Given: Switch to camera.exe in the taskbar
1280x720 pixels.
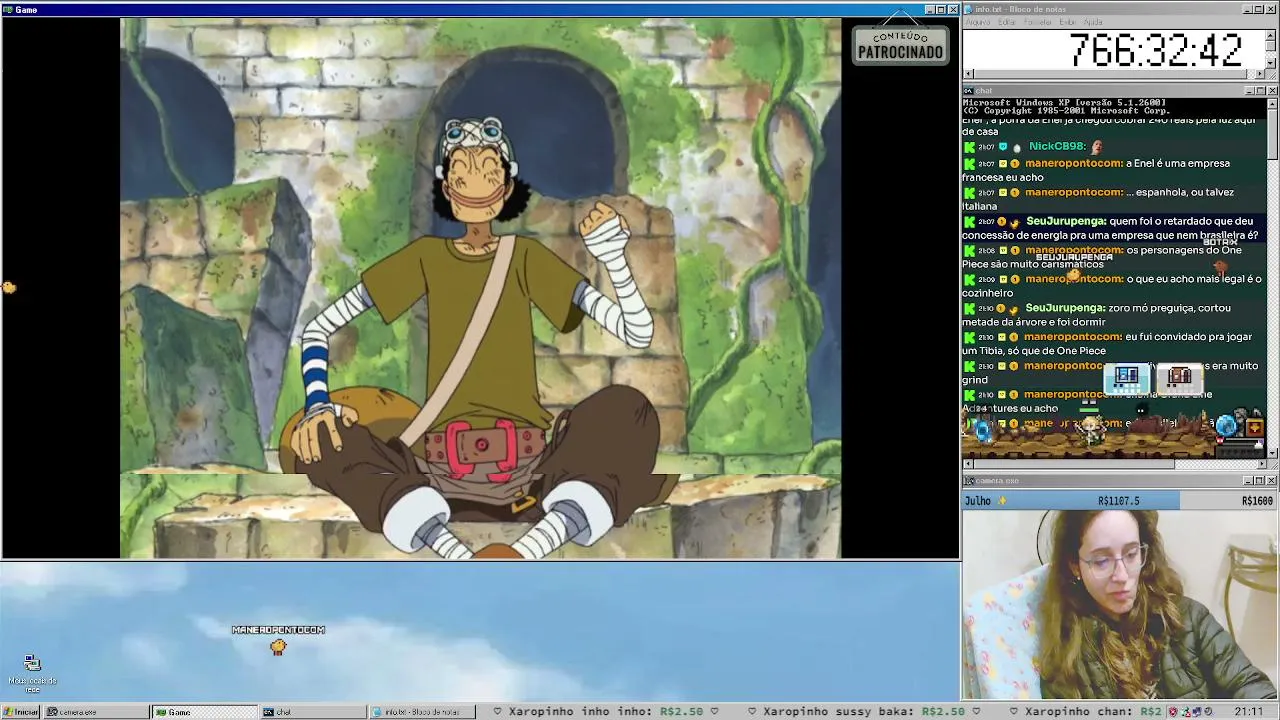Looking at the screenshot, I should (x=97, y=712).
